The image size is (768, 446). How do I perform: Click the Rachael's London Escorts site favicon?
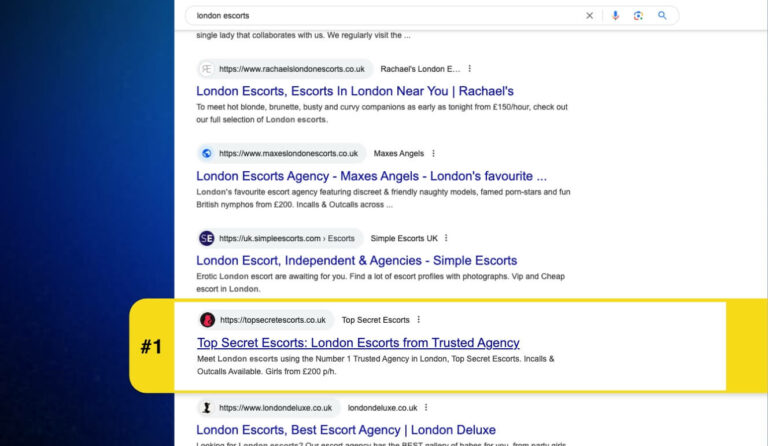pos(207,69)
